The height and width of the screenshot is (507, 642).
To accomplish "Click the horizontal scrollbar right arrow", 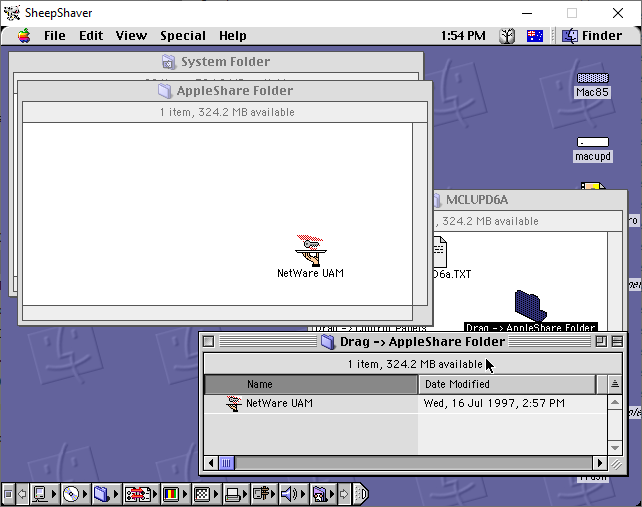I will coord(600,463).
